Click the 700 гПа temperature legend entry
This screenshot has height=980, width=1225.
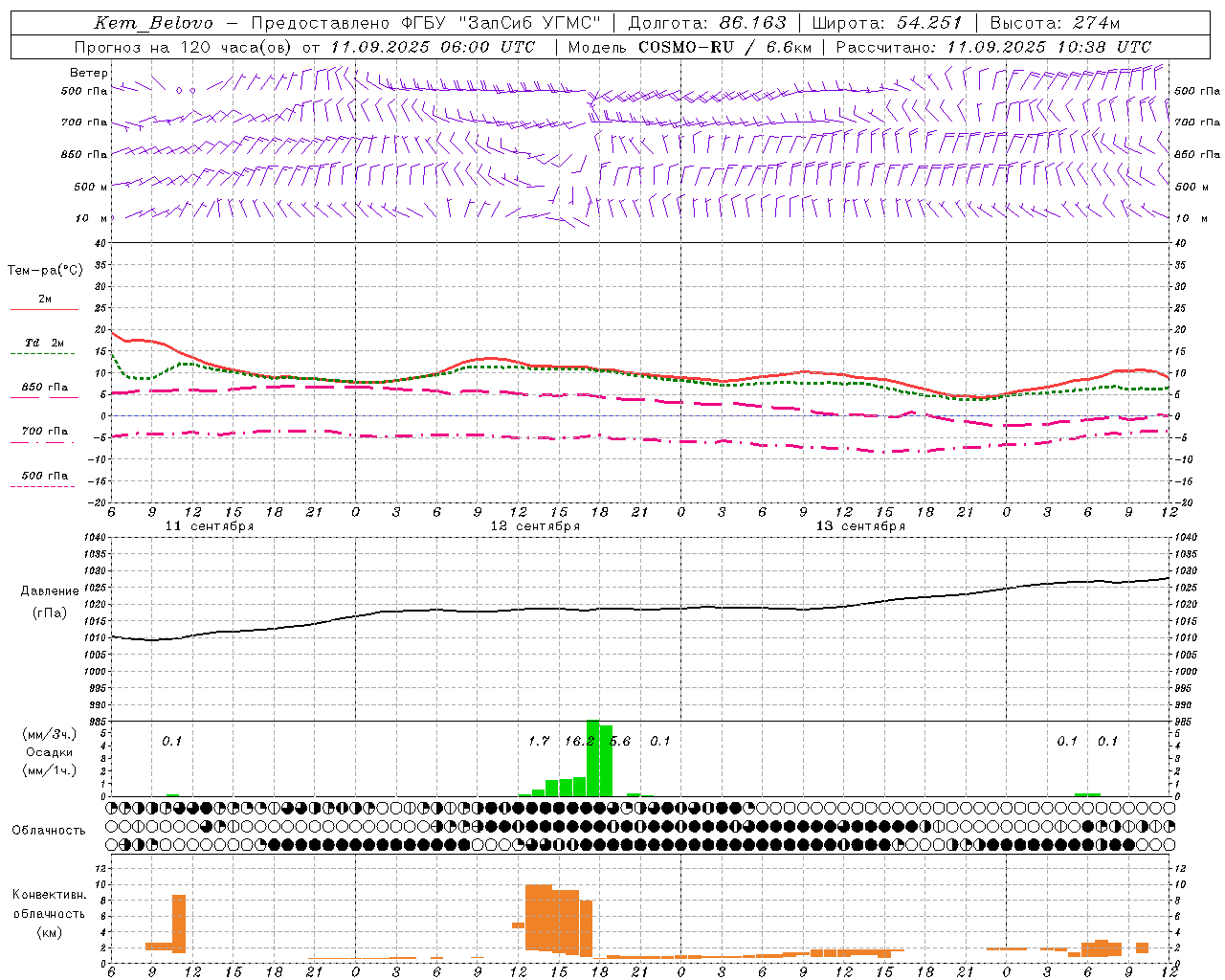pos(44,432)
